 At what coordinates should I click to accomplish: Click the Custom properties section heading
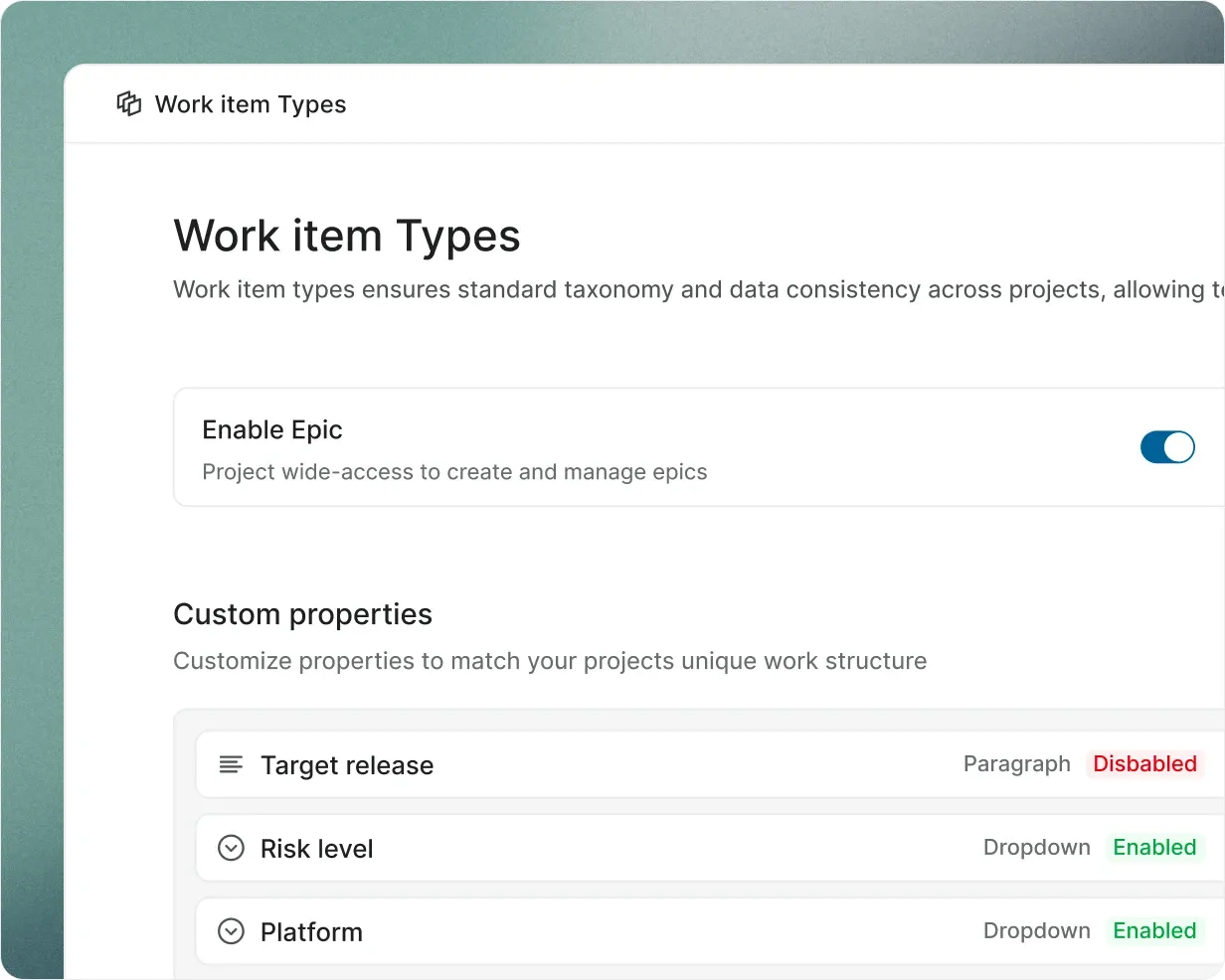pyautogui.click(x=303, y=614)
